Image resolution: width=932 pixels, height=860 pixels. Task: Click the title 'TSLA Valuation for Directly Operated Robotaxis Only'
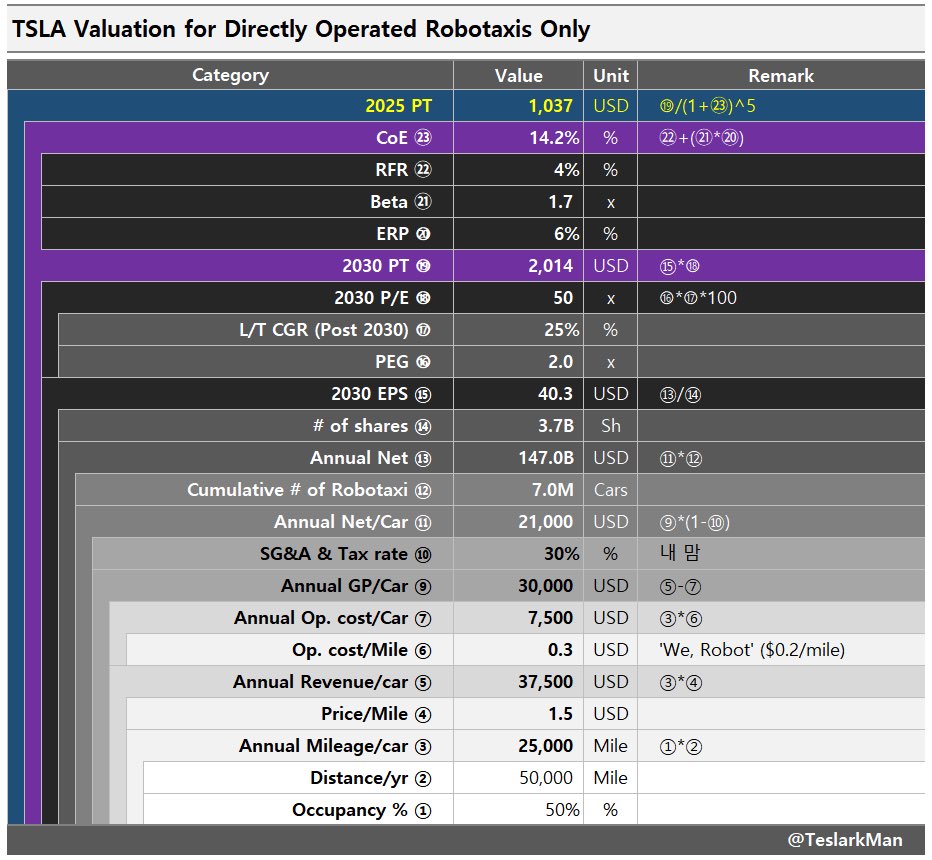click(x=301, y=29)
